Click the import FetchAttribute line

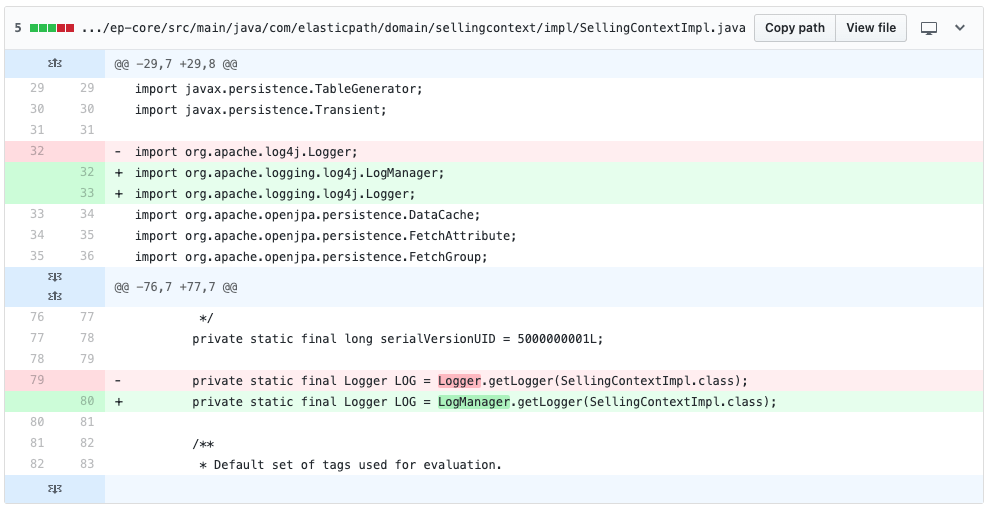coord(326,235)
